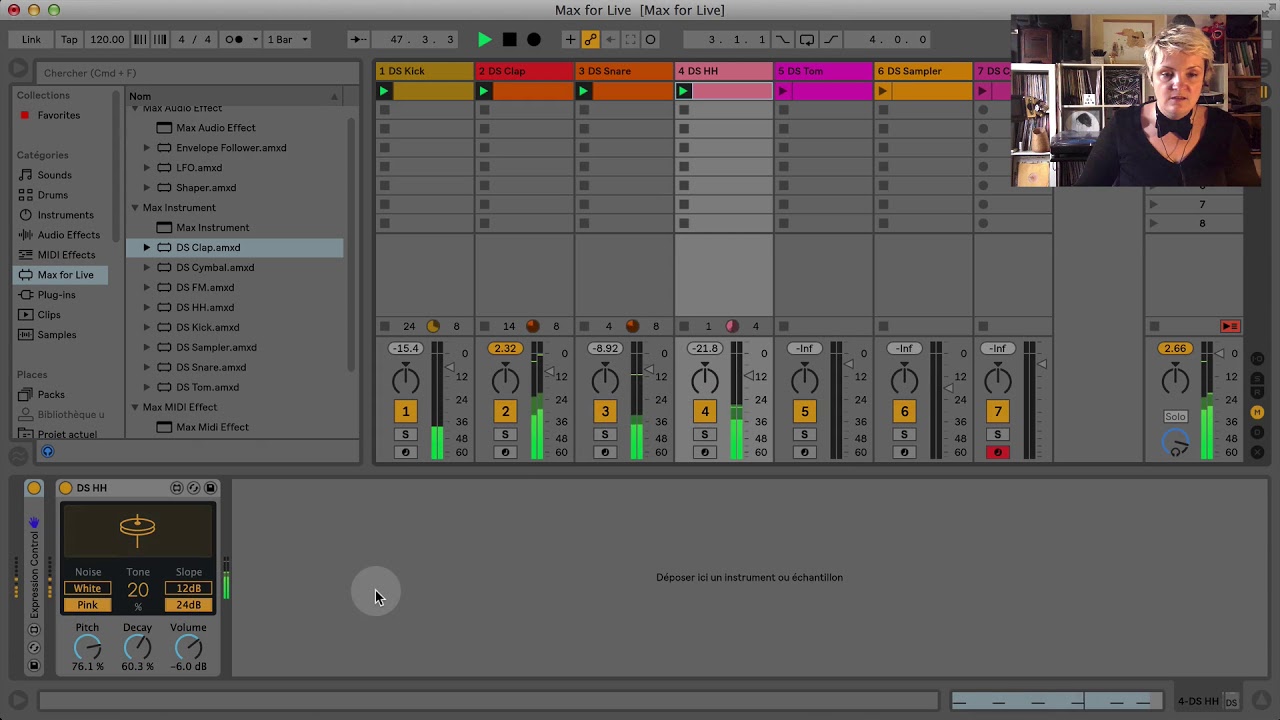Expand the LFO.amxd item
The image size is (1280, 720).
pyautogui.click(x=147, y=168)
